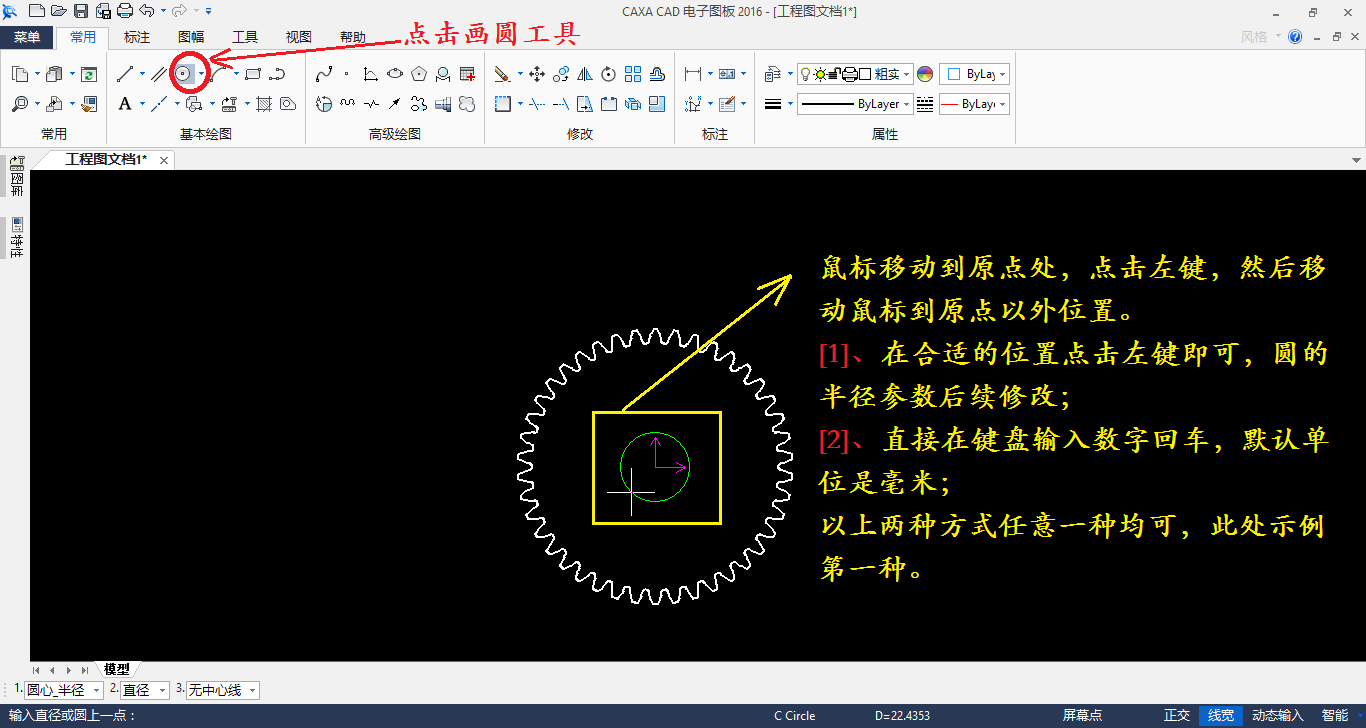The image size is (1366, 728).
Task: Select the 常用 ribbon tab
Action: pos(83,37)
